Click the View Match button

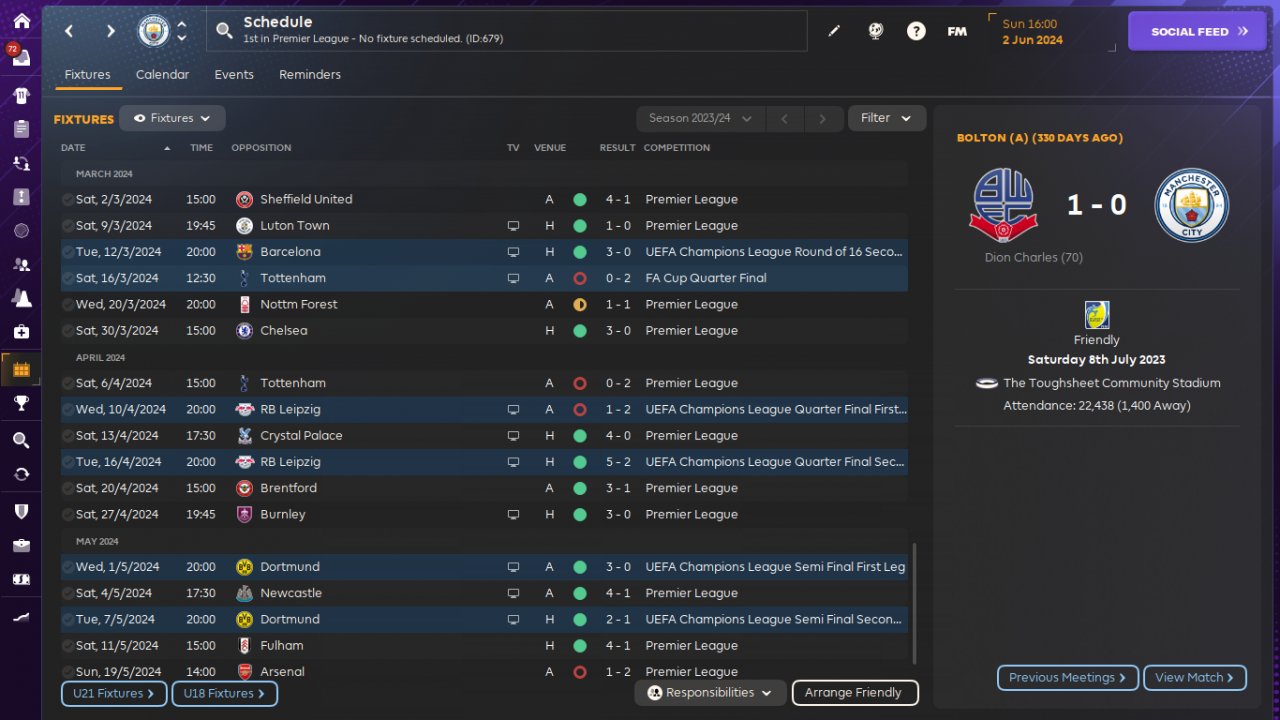(1194, 678)
